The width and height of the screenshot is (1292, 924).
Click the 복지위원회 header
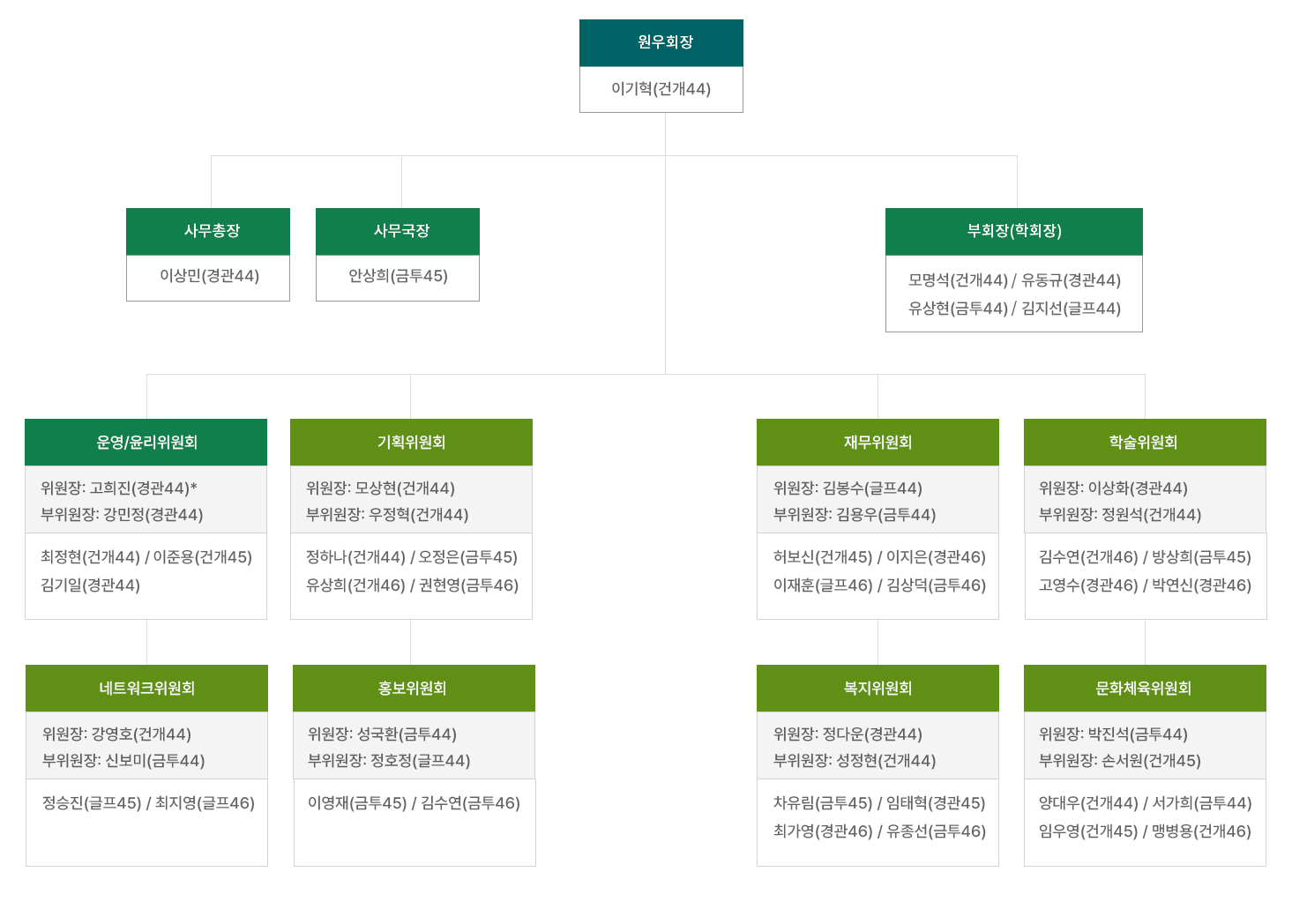tap(878, 689)
